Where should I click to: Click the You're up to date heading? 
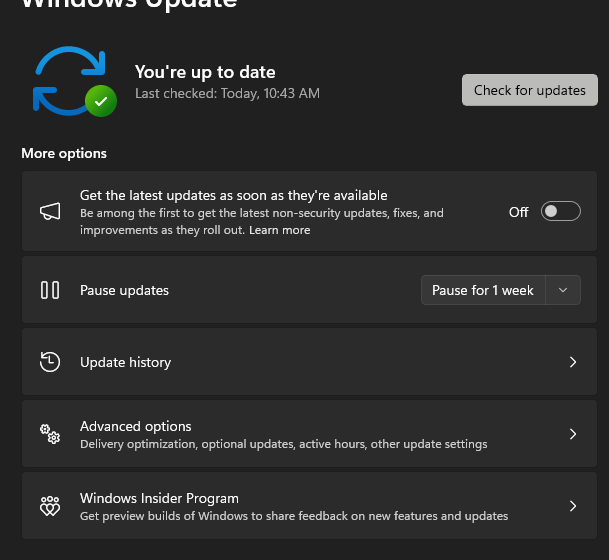(x=205, y=72)
